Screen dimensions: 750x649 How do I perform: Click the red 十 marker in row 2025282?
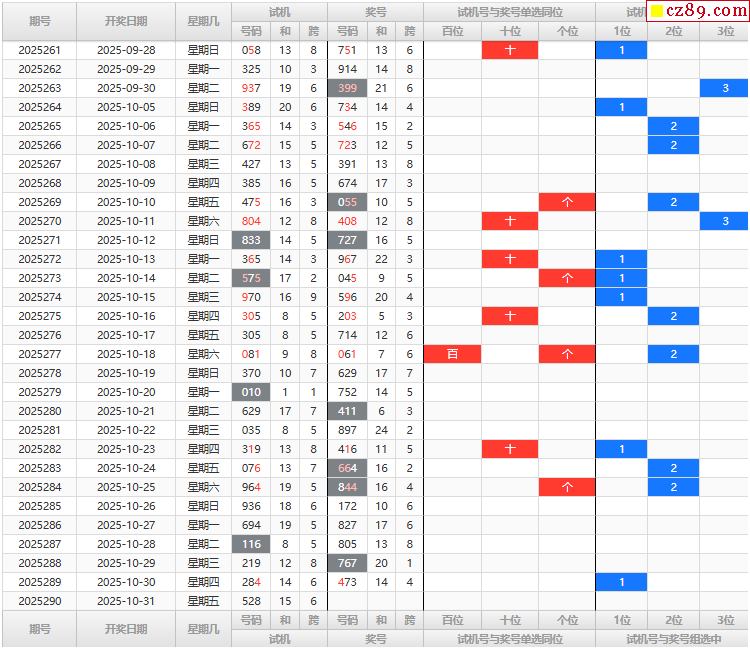click(510, 449)
